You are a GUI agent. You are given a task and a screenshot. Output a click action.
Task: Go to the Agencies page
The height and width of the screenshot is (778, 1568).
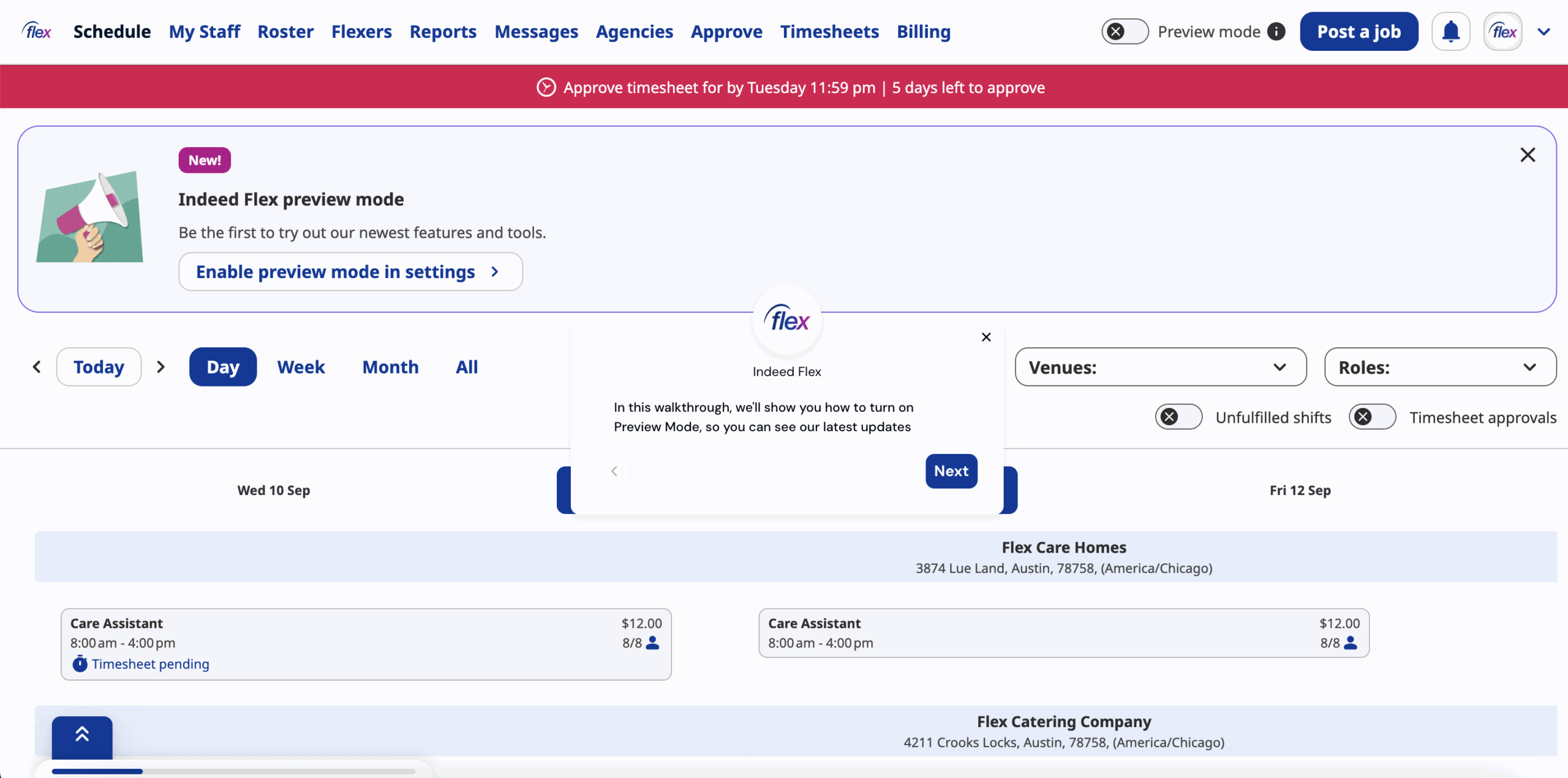pyautogui.click(x=634, y=31)
